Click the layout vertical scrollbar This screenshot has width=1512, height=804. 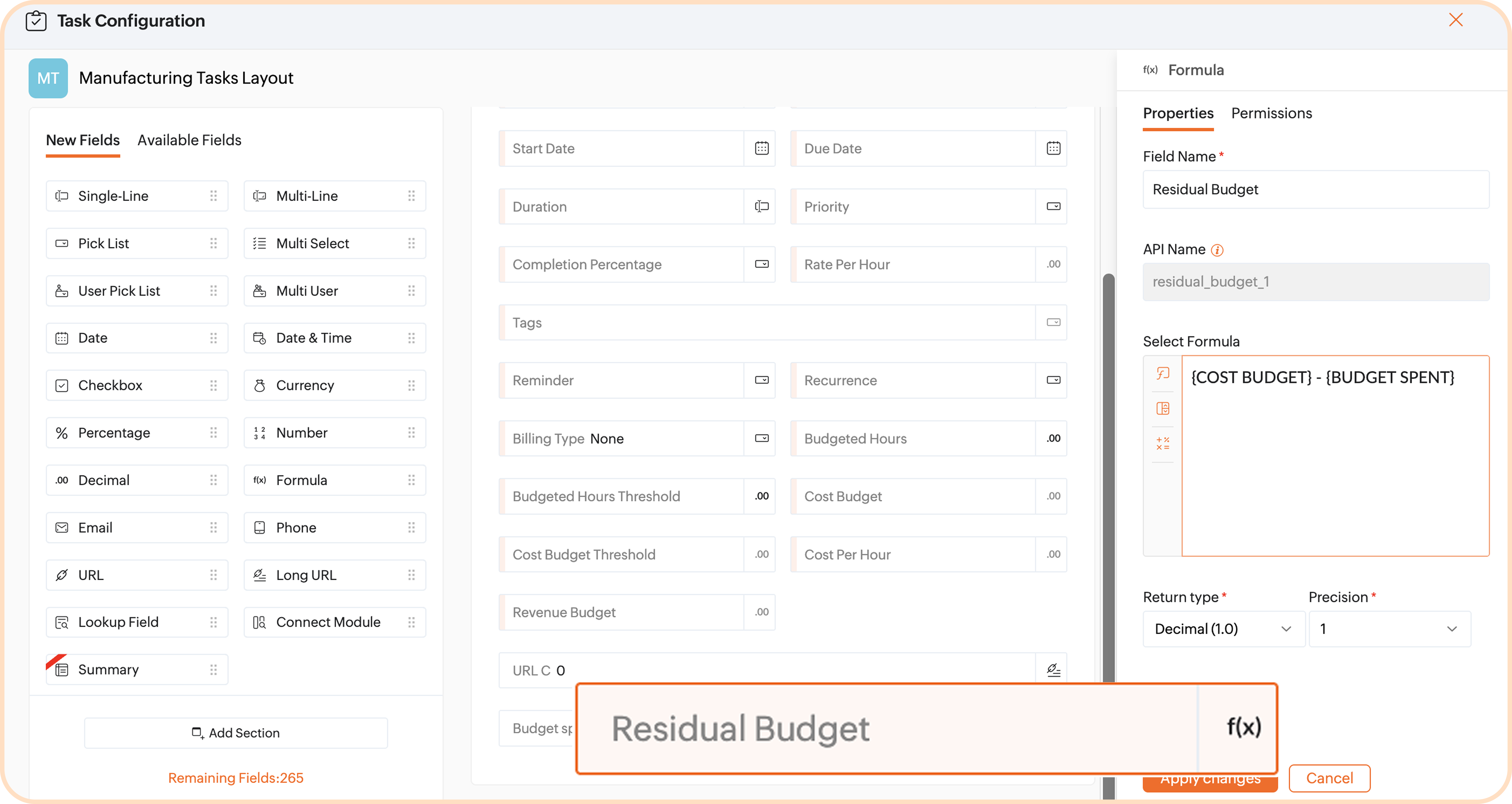pos(1108,470)
